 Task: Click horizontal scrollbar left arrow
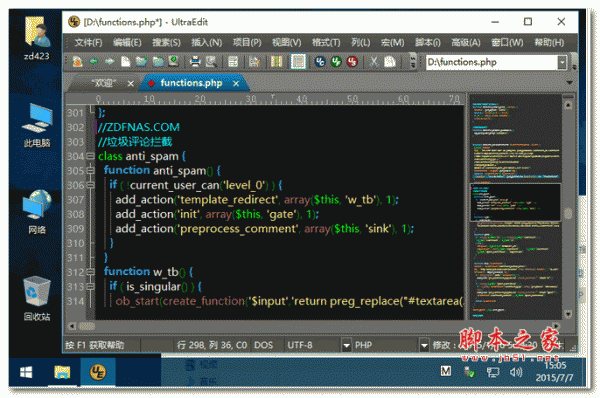coord(72,326)
